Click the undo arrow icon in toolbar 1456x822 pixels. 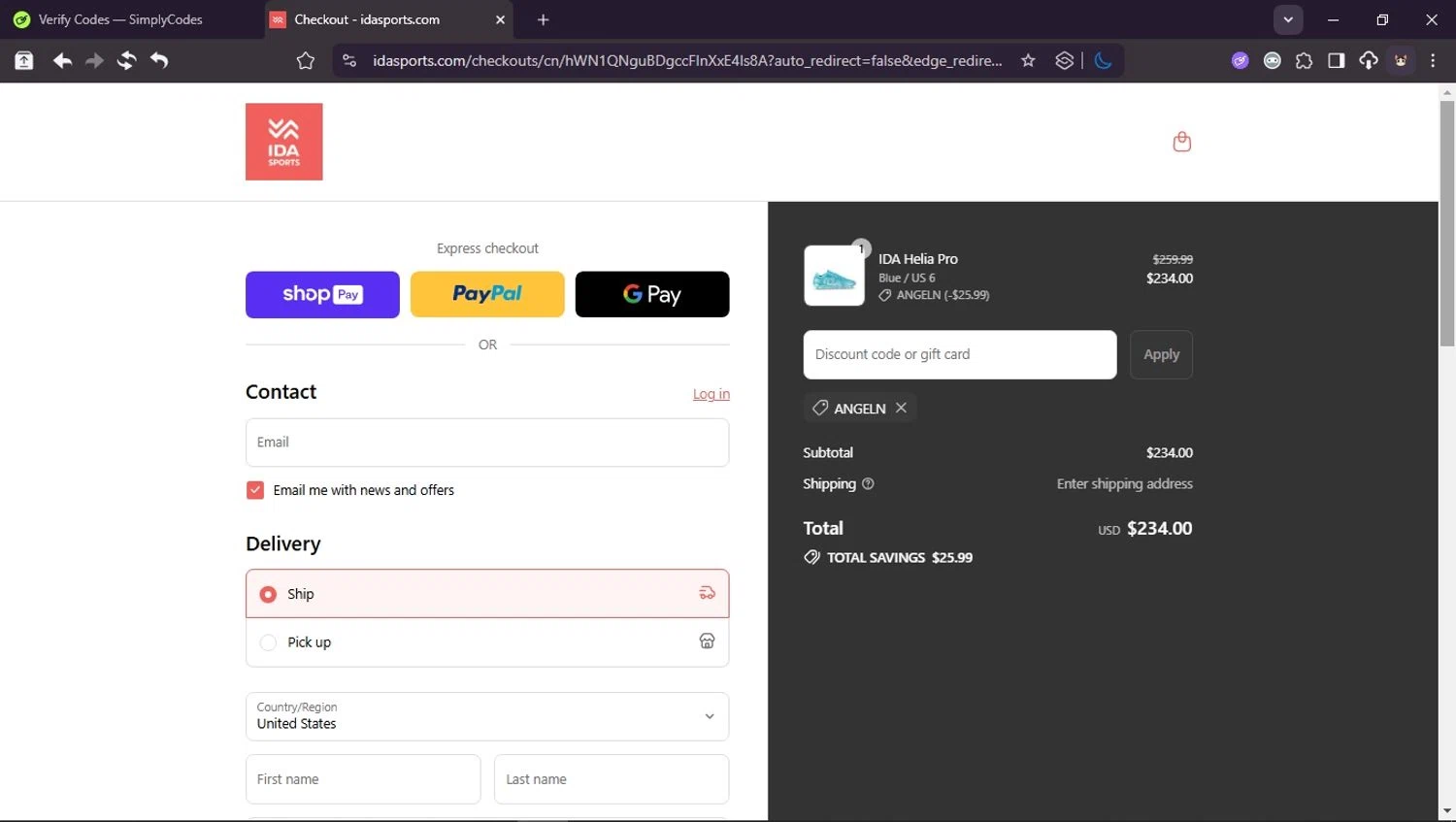tap(159, 61)
